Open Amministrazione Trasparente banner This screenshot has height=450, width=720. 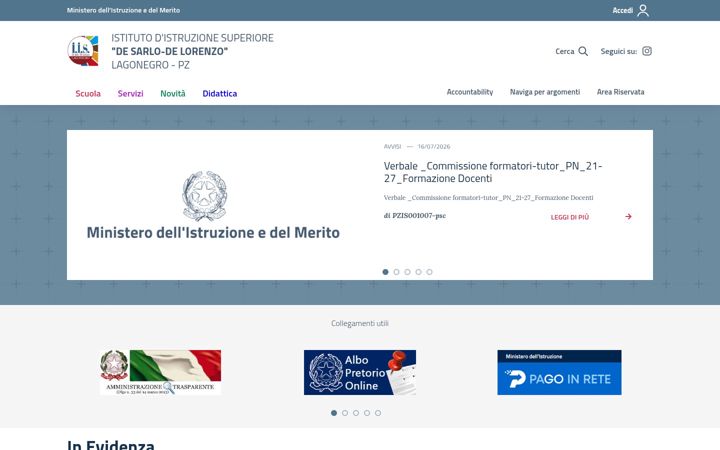click(x=160, y=372)
